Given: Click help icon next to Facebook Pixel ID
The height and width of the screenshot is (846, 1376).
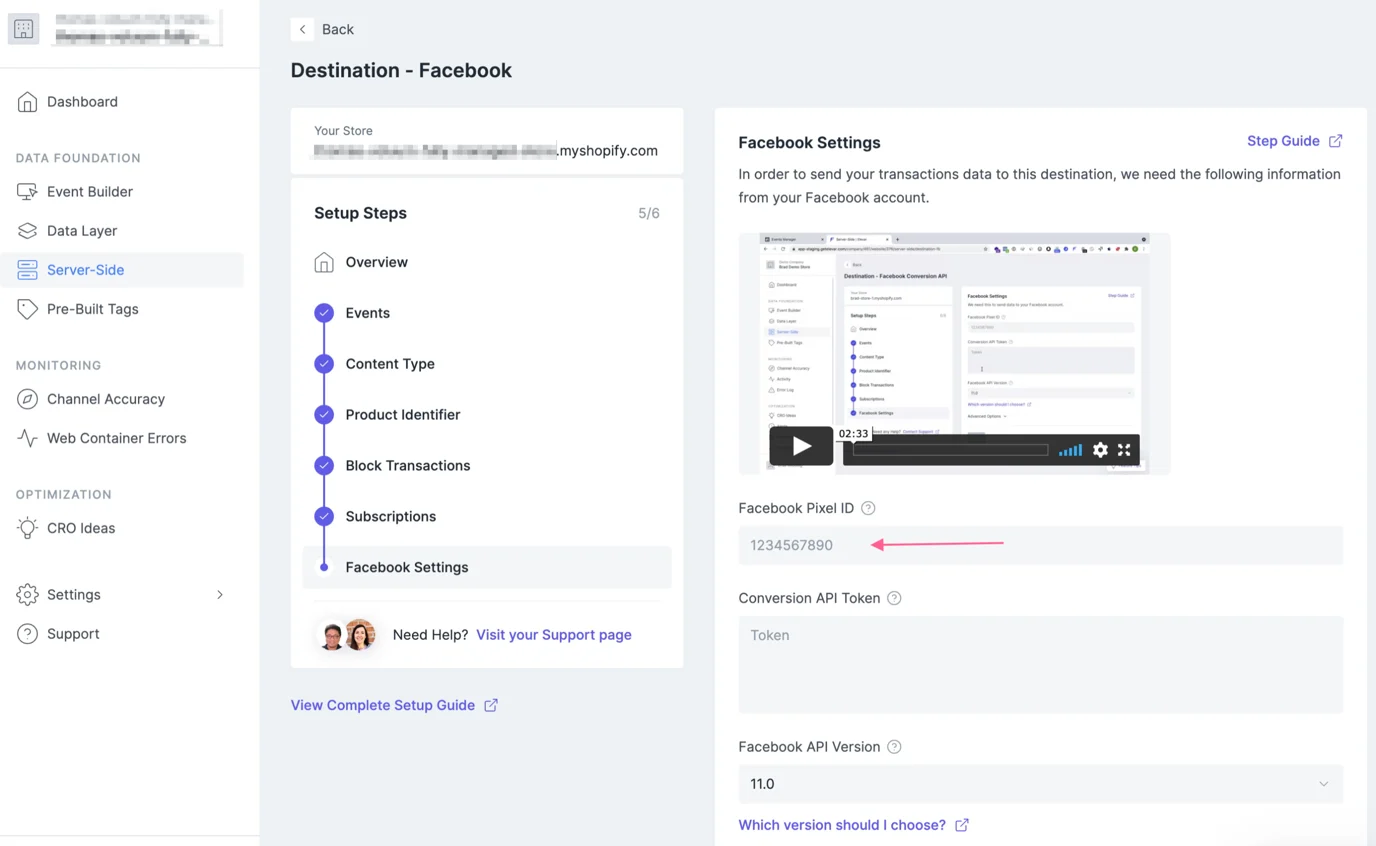Looking at the screenshot, I should click(868, 508).
